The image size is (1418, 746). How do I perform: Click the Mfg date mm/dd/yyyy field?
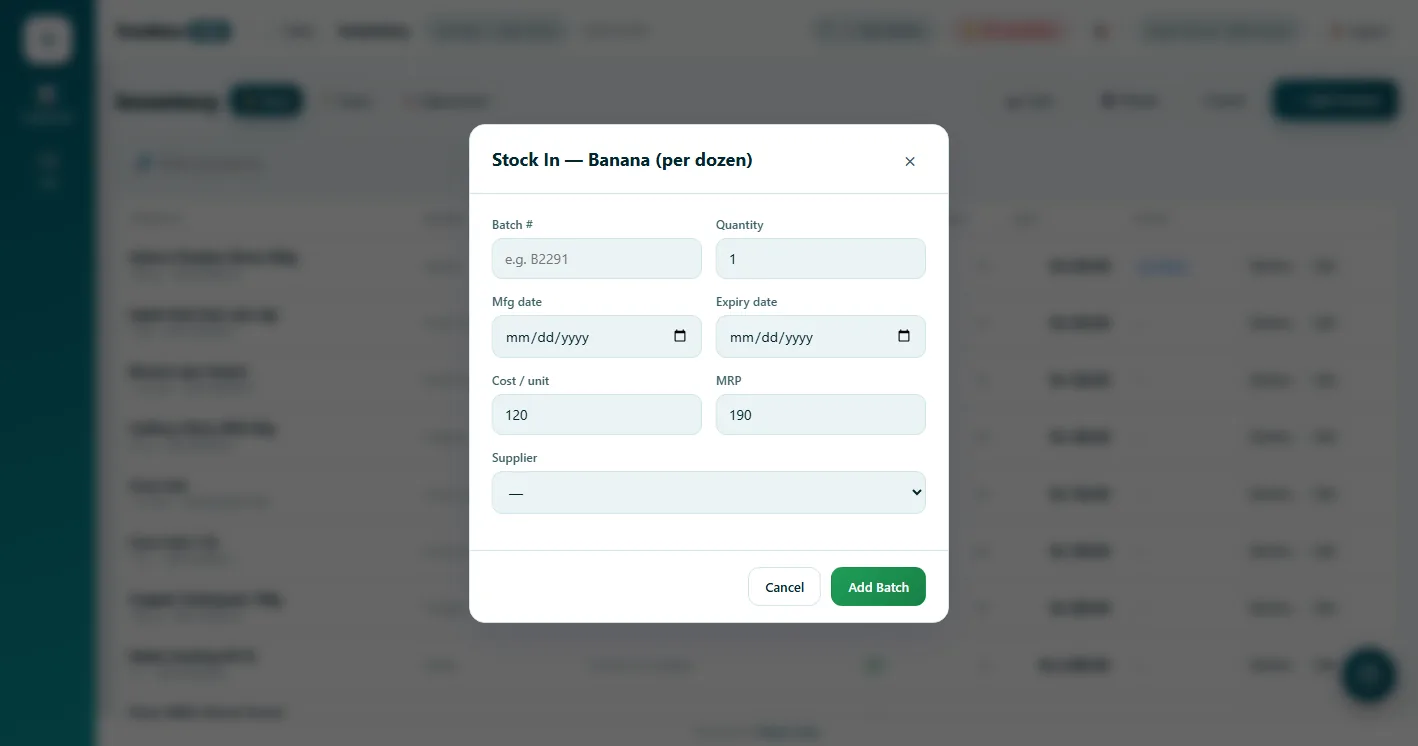click(597, 336)
